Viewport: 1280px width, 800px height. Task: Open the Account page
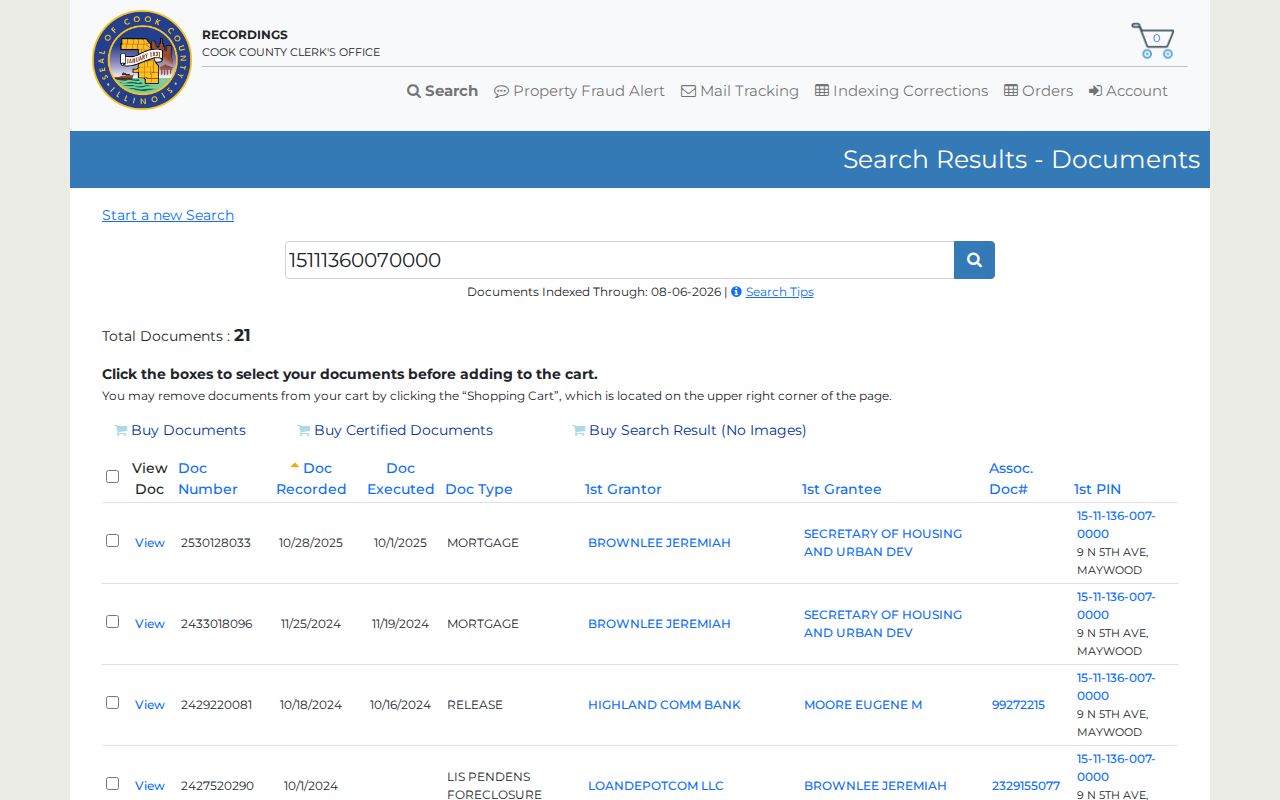coord(1128,91)
